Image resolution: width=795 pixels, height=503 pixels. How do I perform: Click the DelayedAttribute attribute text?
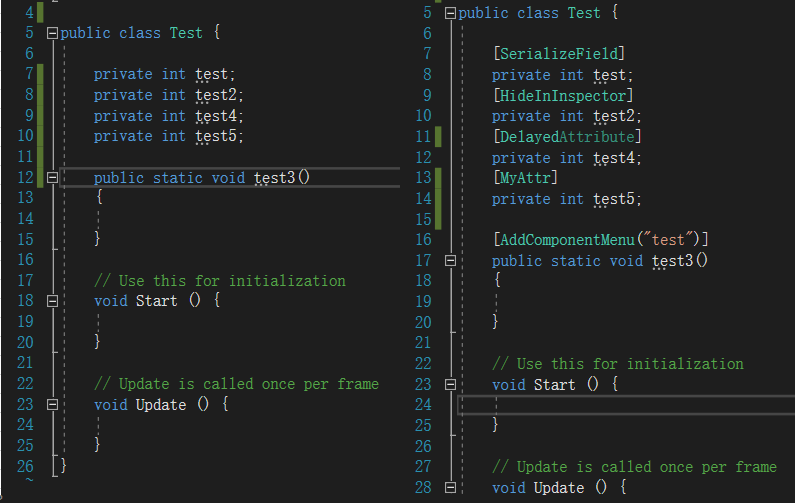567,137
